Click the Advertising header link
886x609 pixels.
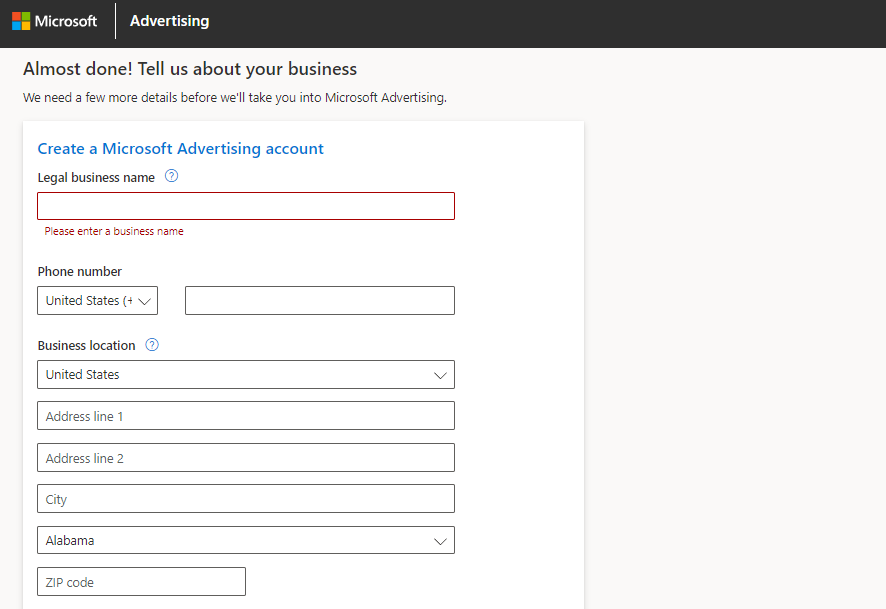tap(170, 21)
